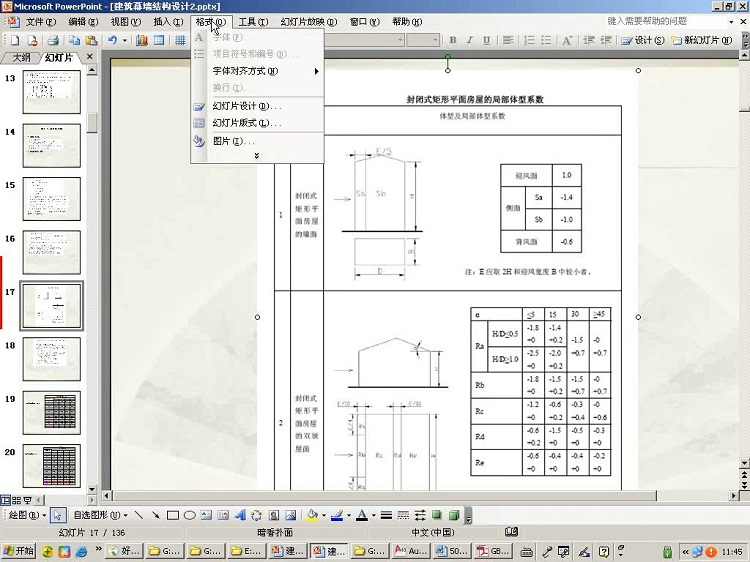Select the Rectangle drawing tool
This screenshot has width=750, height=562.
(173, 515)
